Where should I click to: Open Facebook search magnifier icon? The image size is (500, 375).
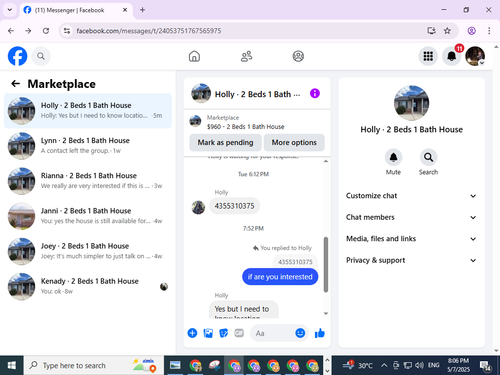pyautogui.click(x=41, y=56)
